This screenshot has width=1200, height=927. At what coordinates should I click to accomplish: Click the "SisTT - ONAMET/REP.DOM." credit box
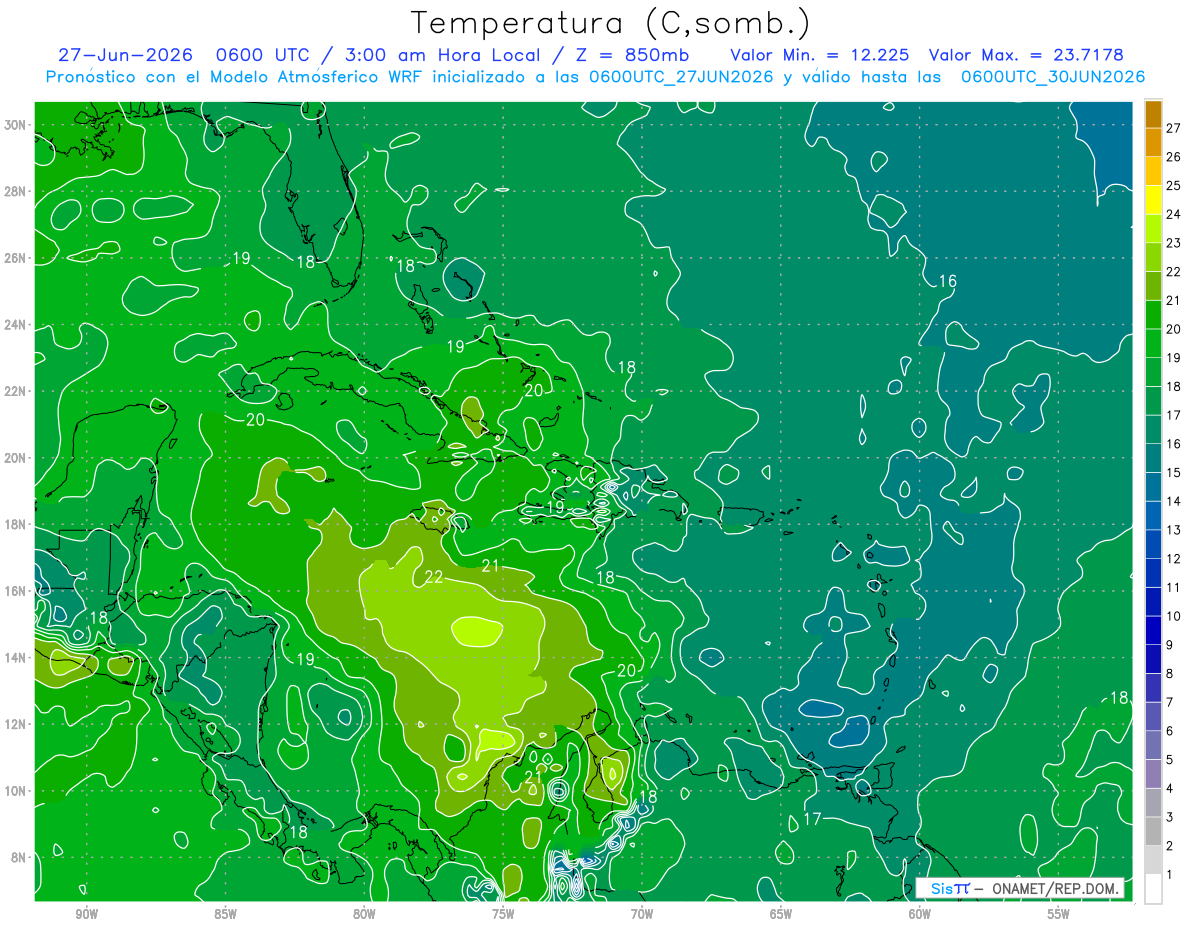[1020, 888]
